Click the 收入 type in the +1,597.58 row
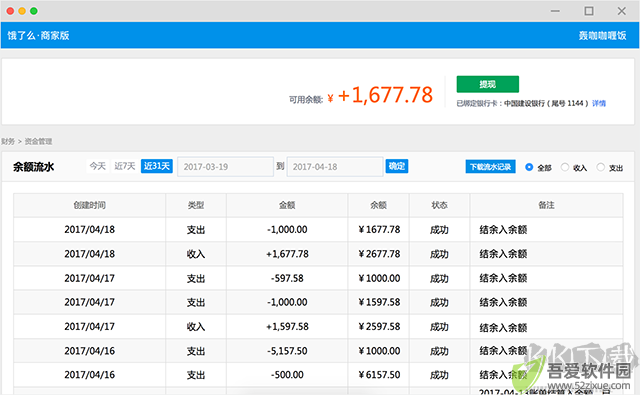 (x=196, y=326)
